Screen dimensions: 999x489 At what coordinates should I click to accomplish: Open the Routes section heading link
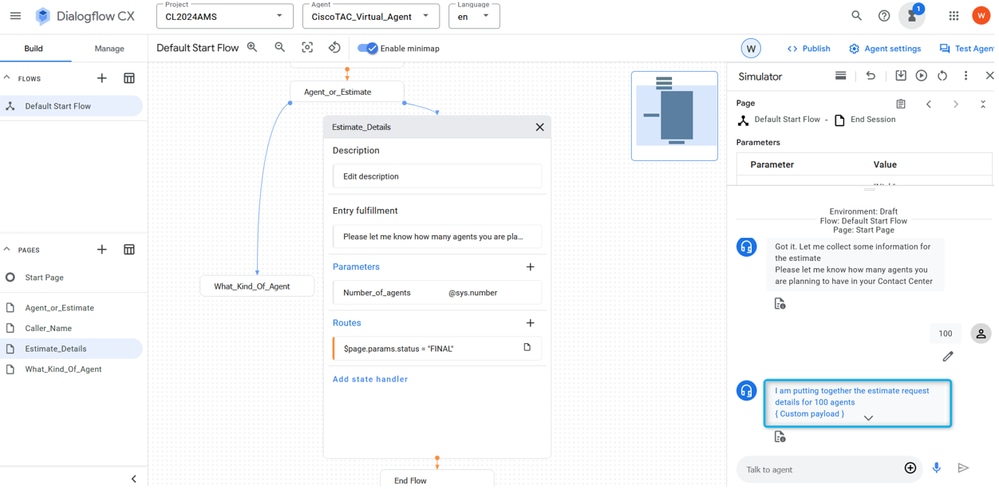[347, 323]
